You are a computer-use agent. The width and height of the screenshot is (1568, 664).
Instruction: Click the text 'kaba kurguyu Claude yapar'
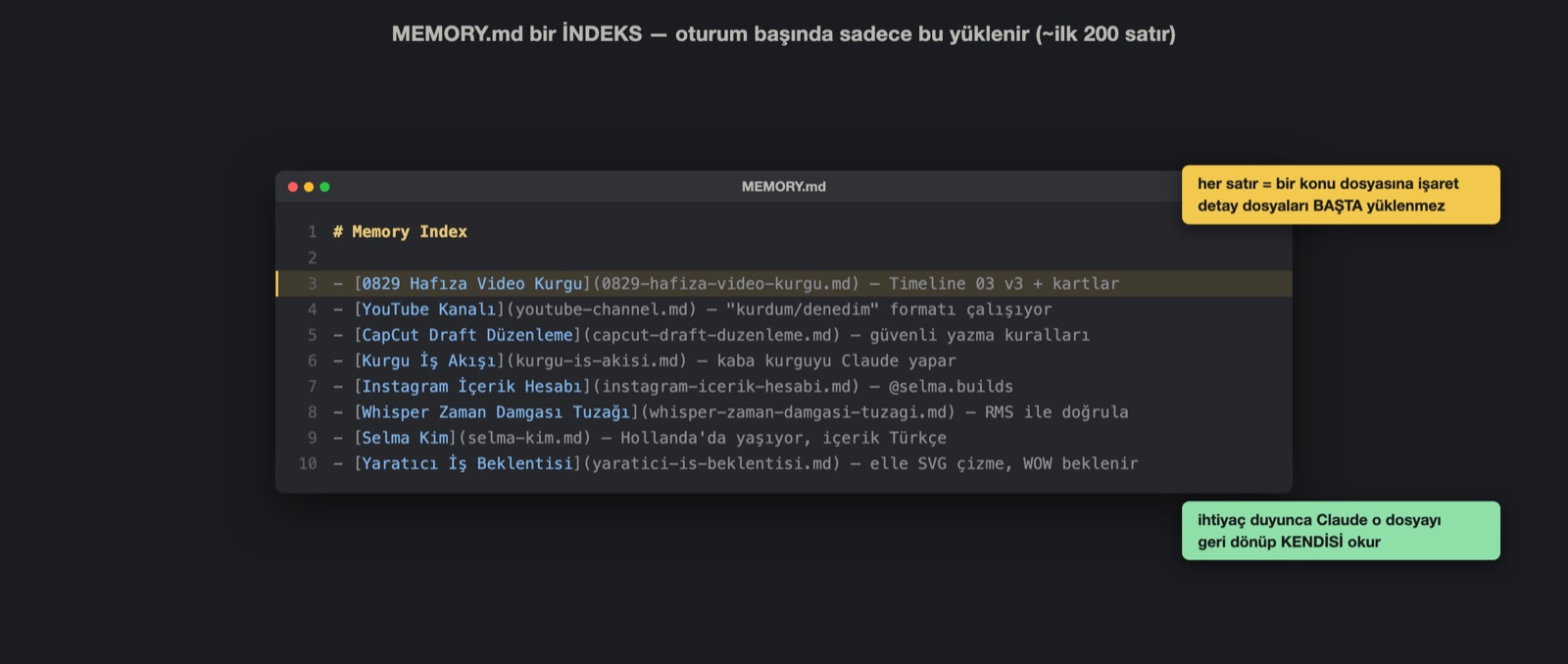[836, 360]
